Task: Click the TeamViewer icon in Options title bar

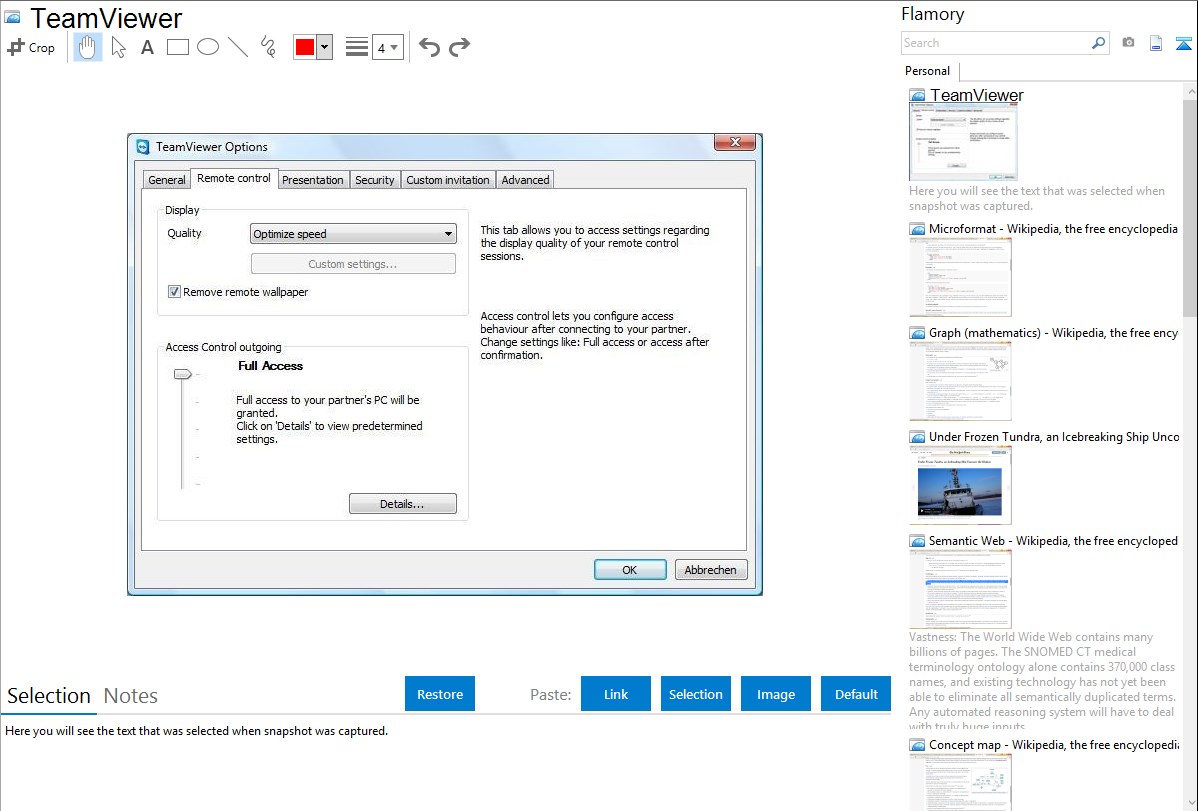Action: [143, 147]
